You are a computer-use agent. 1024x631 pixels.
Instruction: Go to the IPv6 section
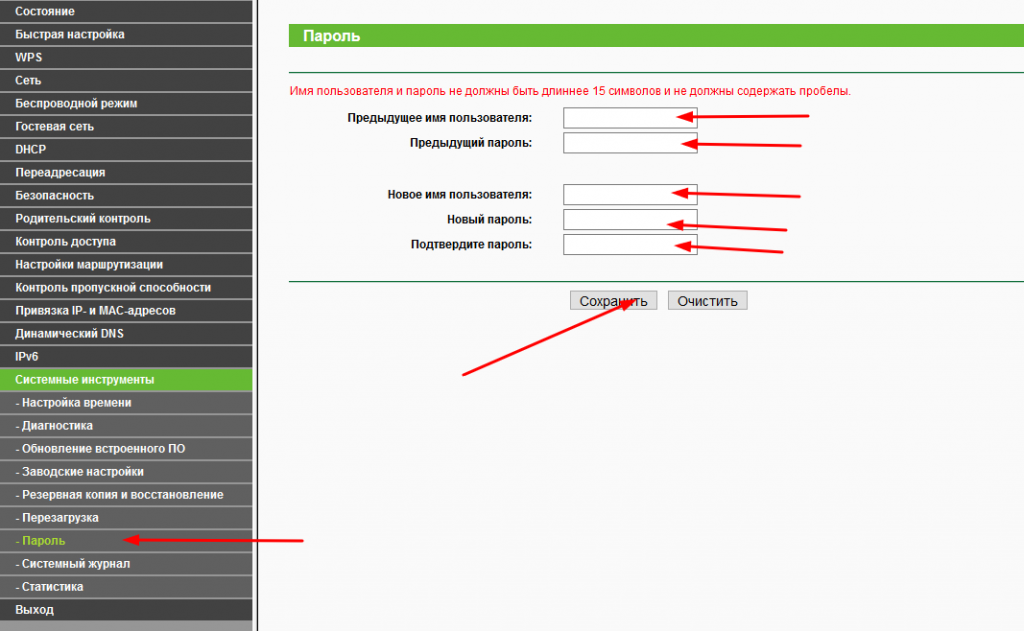tap(126, 357)
